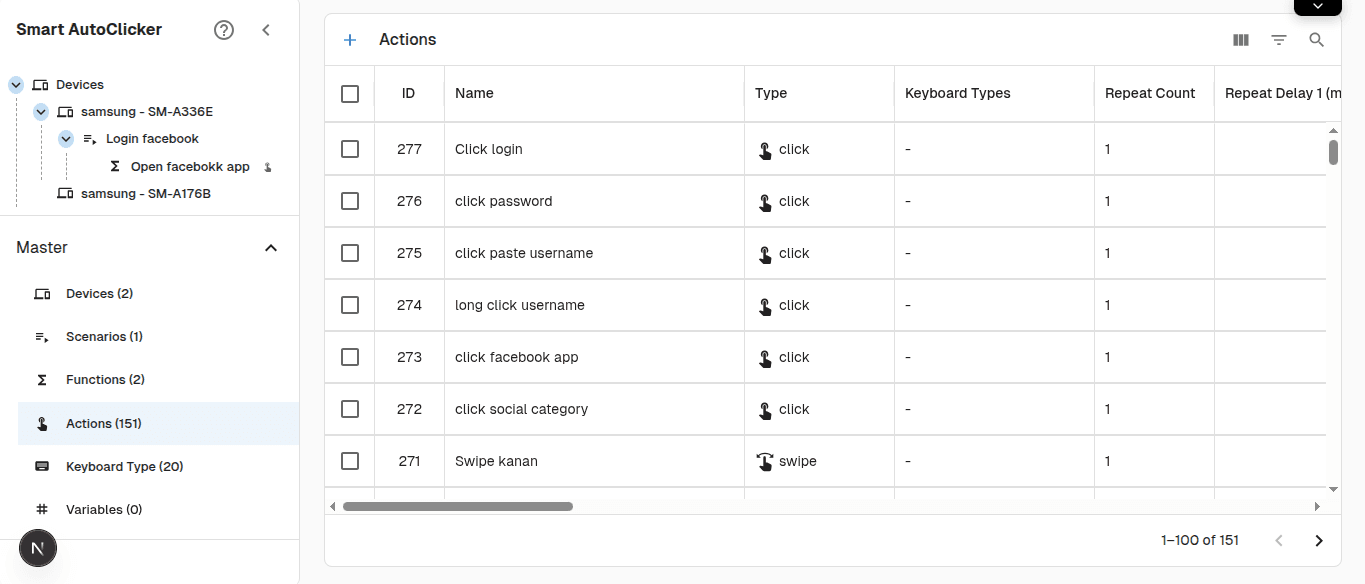1365x584 pixels.
Task: Click the black dropdown tab at top
Action: coord(1317,6)
